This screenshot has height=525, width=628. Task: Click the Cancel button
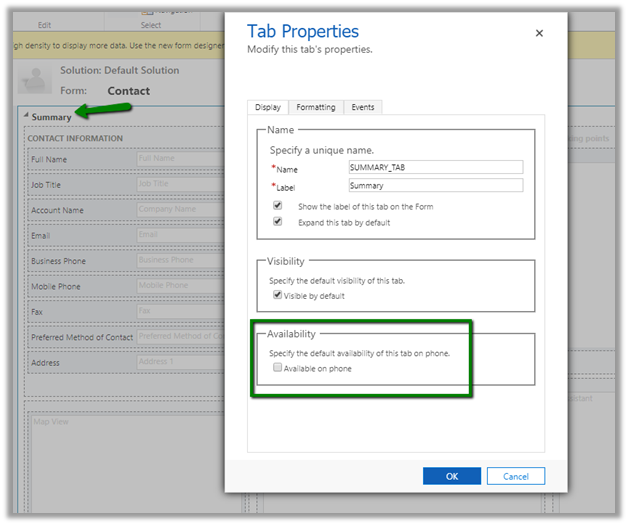pos(516,476)
